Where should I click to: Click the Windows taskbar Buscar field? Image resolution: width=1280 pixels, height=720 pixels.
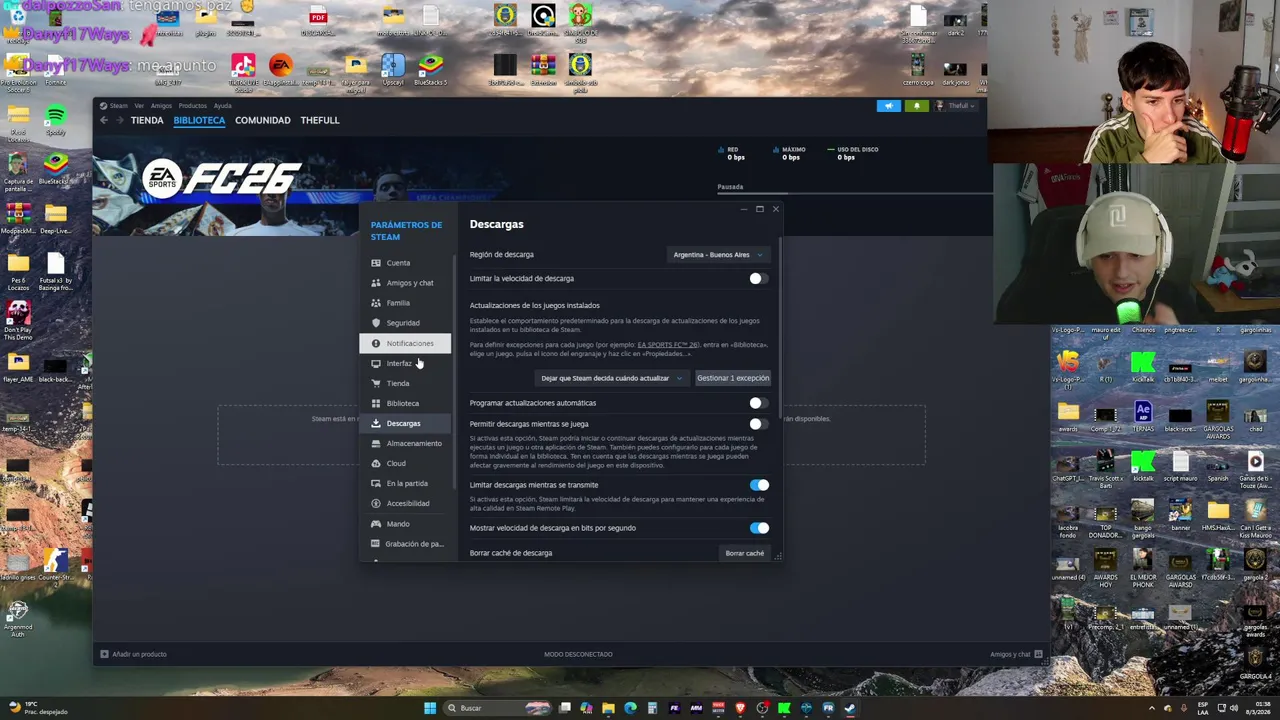tap(495, 708)
